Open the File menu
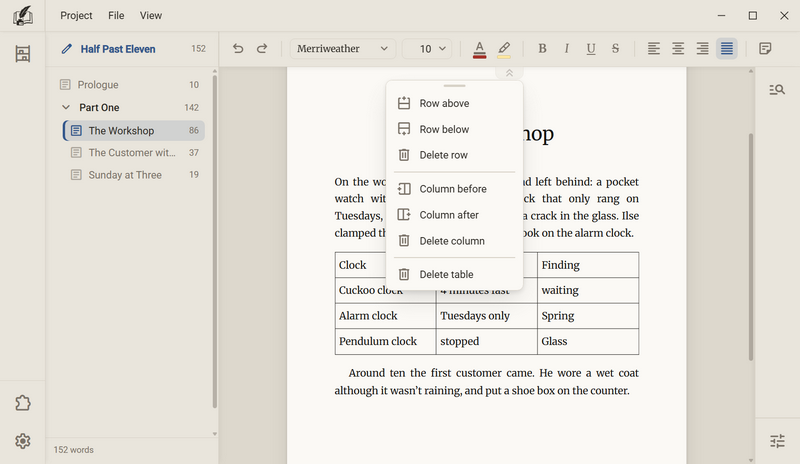Viewport: 800px width, 464px height. (x=116, y=15)
